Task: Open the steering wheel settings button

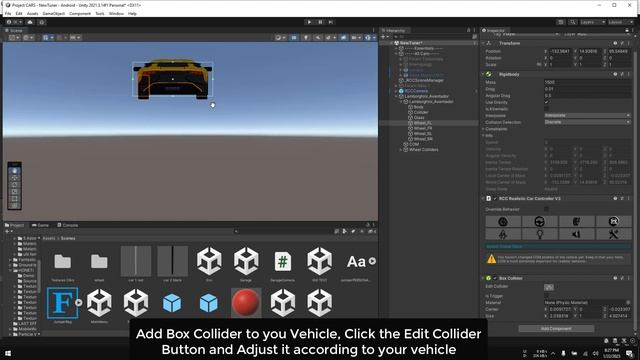Action: coord(540,221)
